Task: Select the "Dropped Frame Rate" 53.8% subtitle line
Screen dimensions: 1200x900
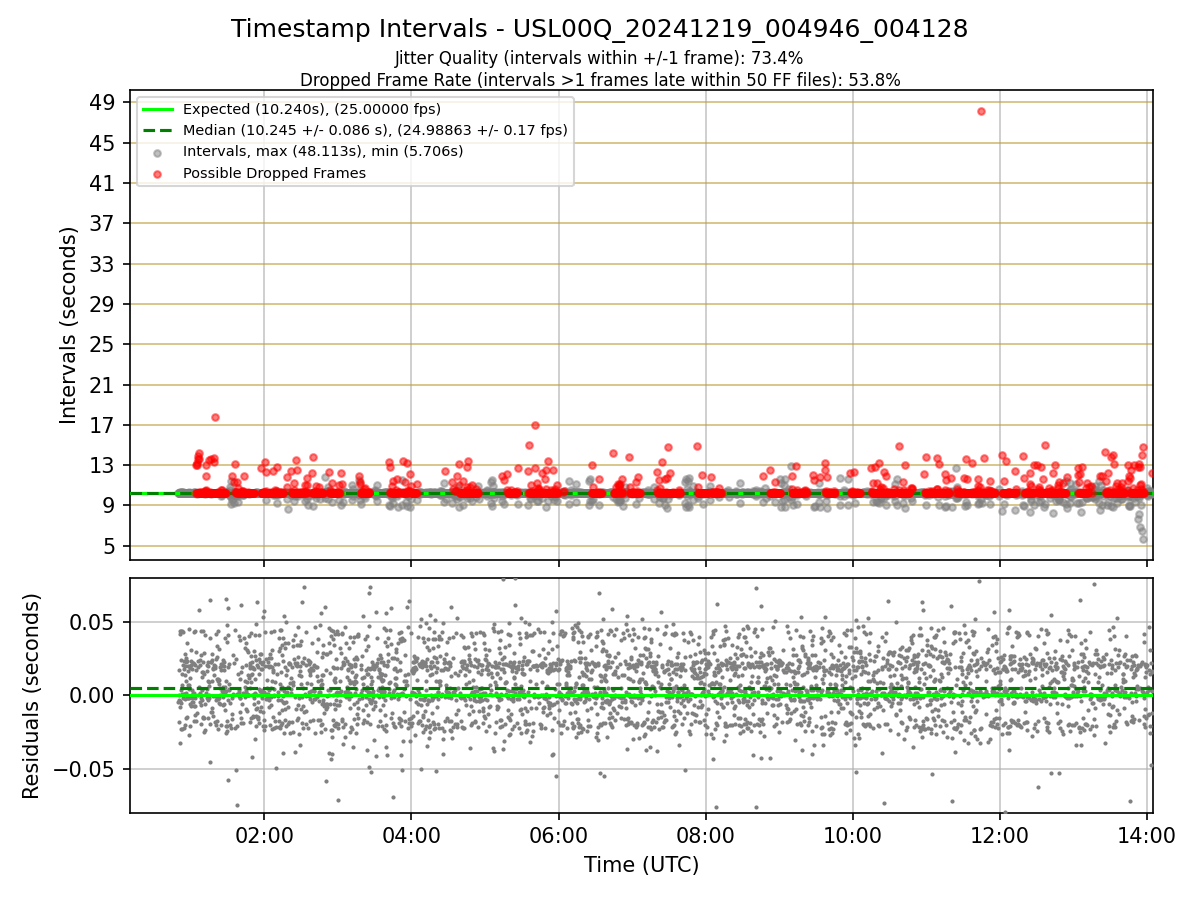Action: (599, 80)
